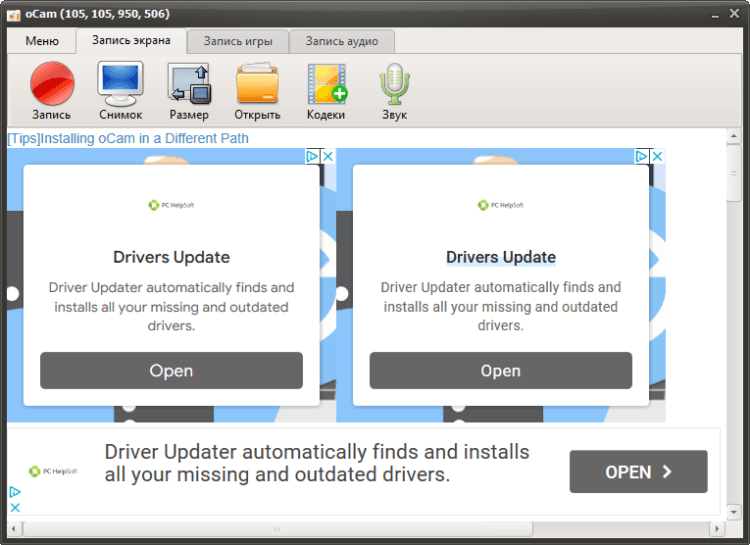
Task: Open the Tips Installing oCam link
Action: click(128, 138)
